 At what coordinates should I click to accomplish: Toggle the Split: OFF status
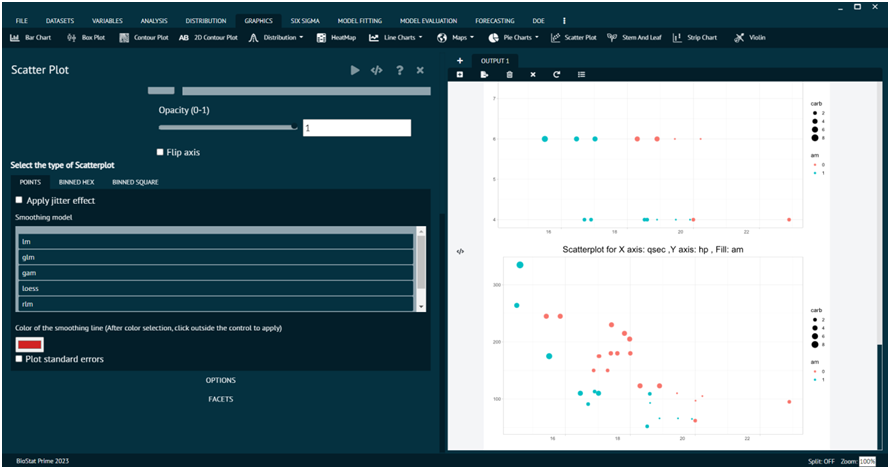[x=821, y=461]
